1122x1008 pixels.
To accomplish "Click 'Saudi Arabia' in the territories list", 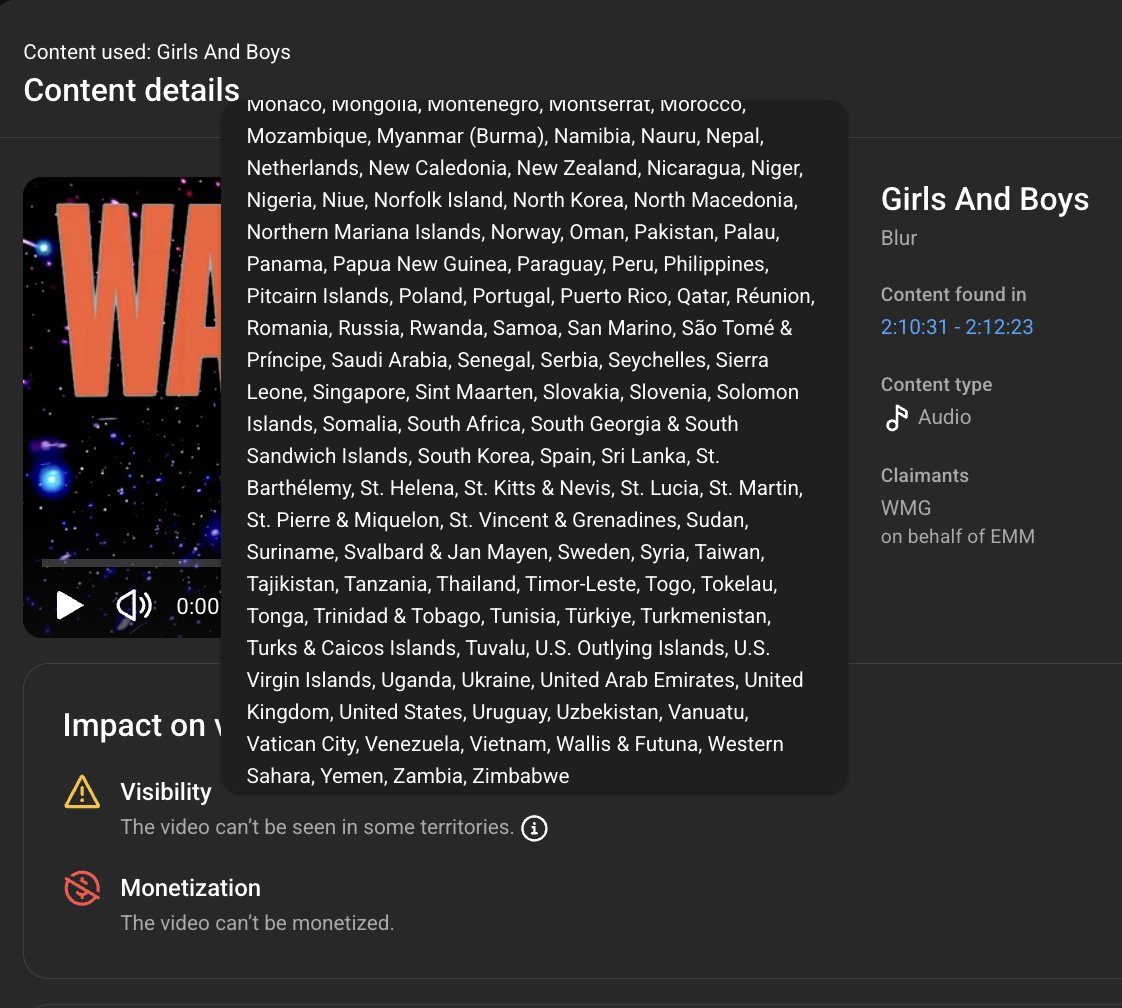I will coord(389,360).
